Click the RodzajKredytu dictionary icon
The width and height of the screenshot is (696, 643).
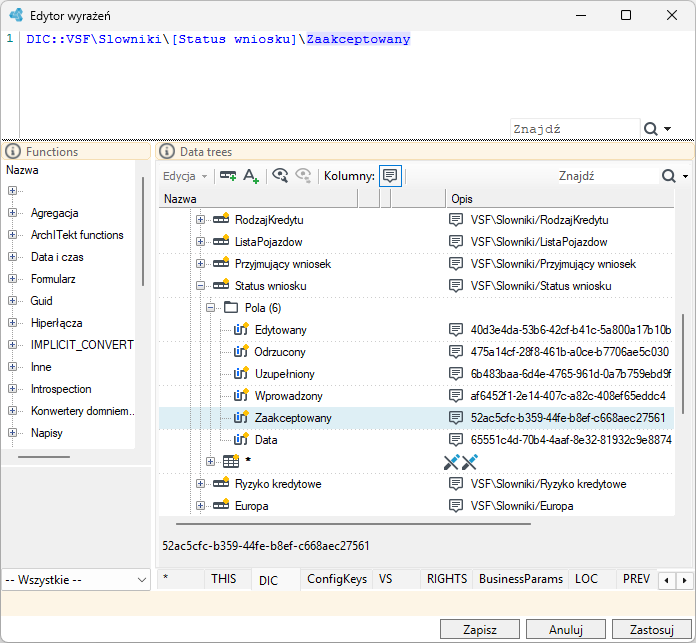pyautogui.click(x=221, y=219)
